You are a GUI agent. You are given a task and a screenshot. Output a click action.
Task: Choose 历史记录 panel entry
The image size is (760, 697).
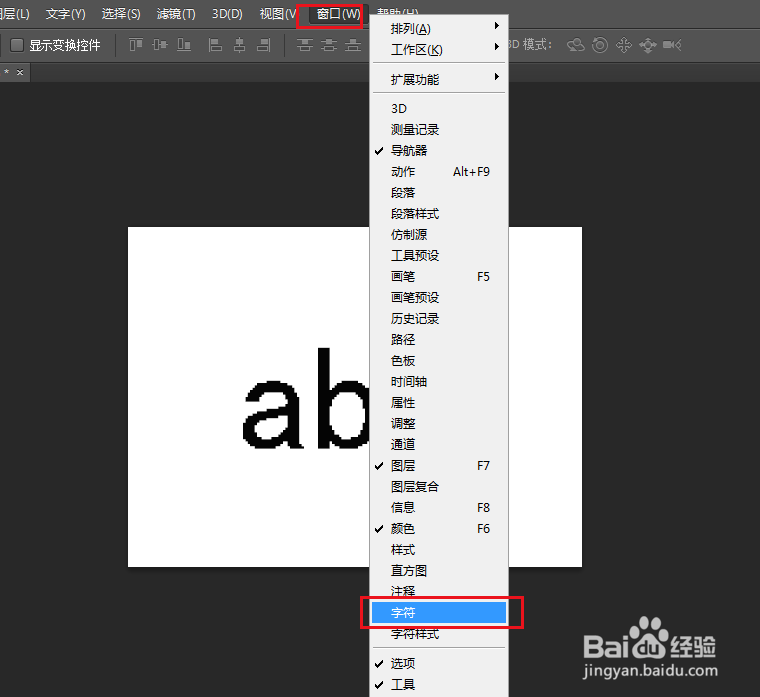439,318
